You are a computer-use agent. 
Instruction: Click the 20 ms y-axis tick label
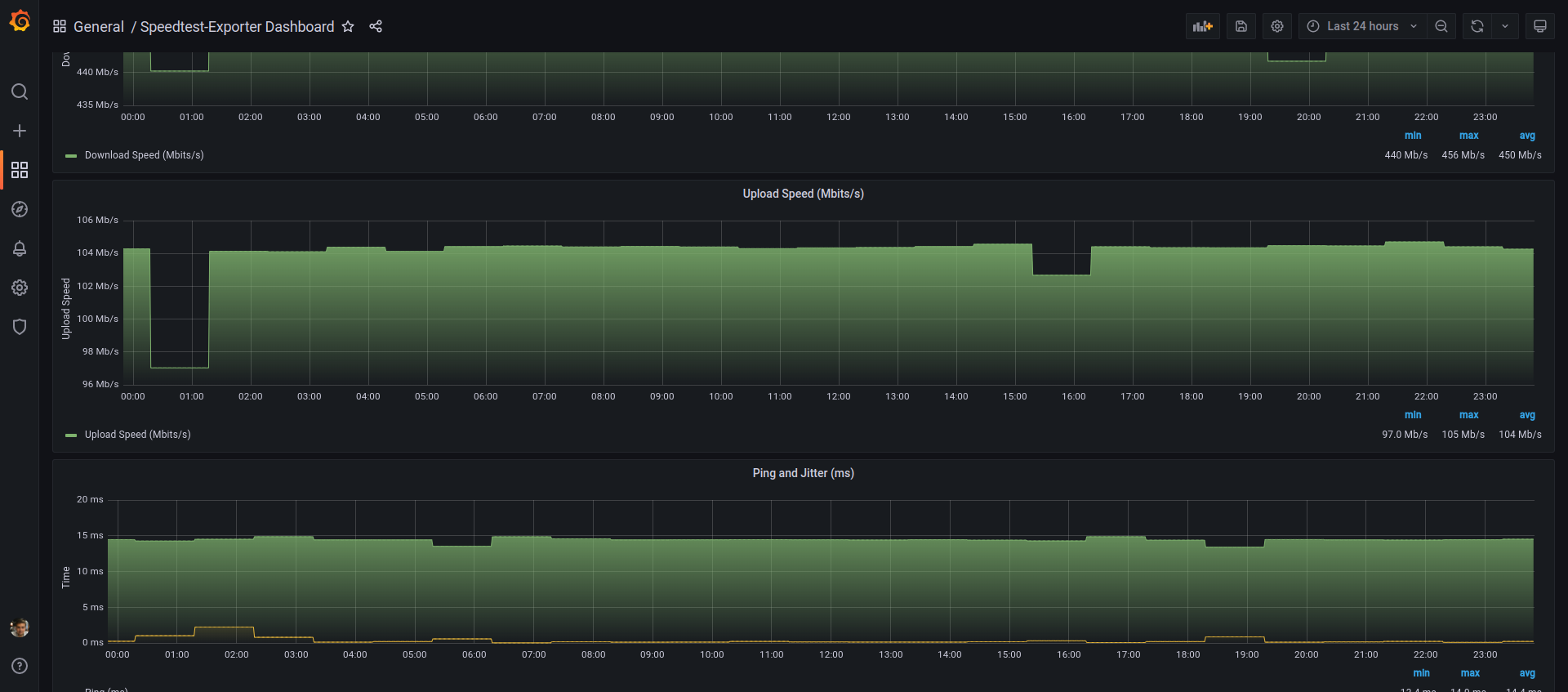tap(90, 499)
